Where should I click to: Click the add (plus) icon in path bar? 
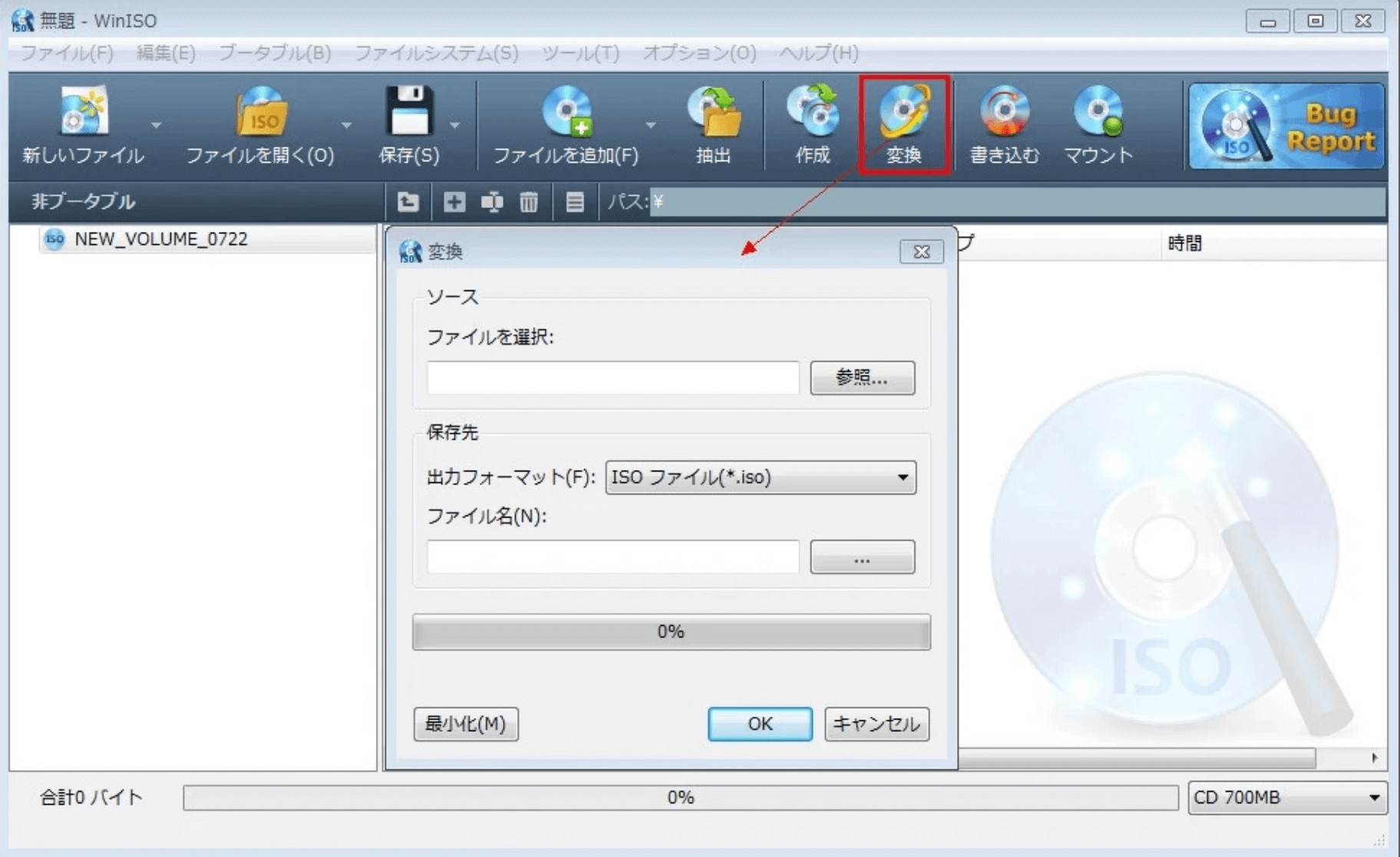[454, 202]
